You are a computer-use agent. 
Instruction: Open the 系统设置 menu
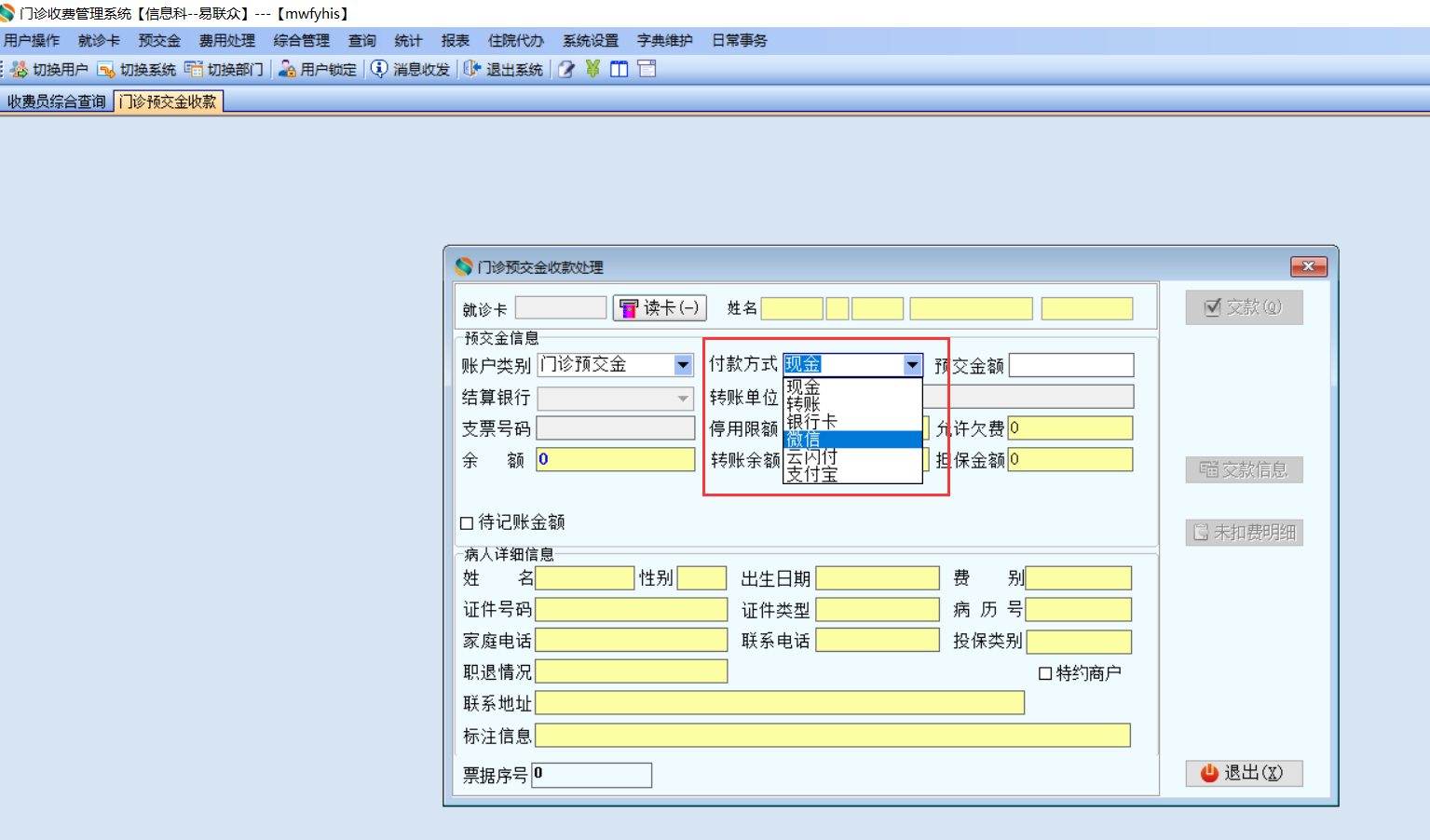click(x=591, y=41)
